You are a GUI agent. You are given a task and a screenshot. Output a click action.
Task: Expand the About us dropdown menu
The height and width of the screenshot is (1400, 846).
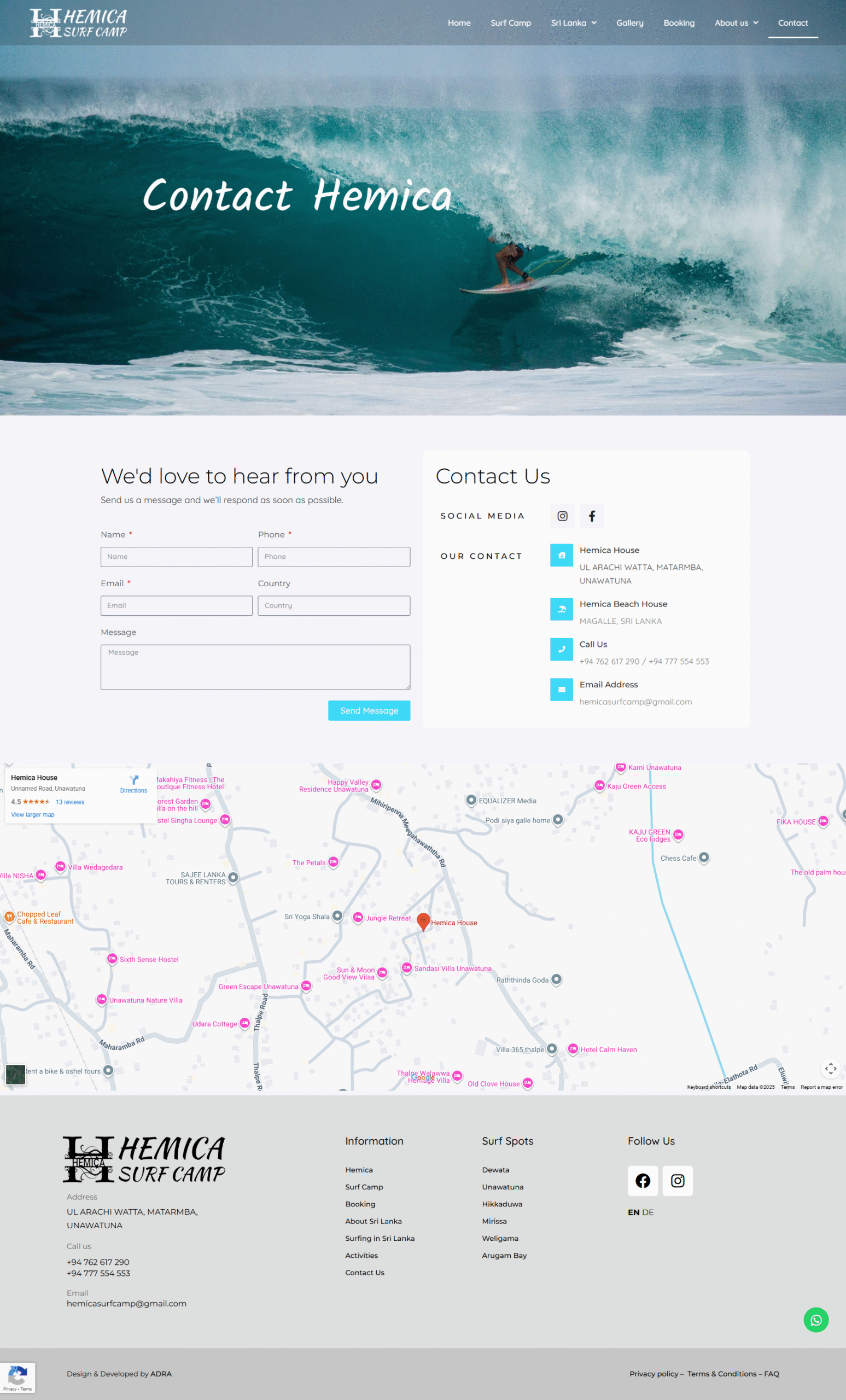[x=736, y=24]
